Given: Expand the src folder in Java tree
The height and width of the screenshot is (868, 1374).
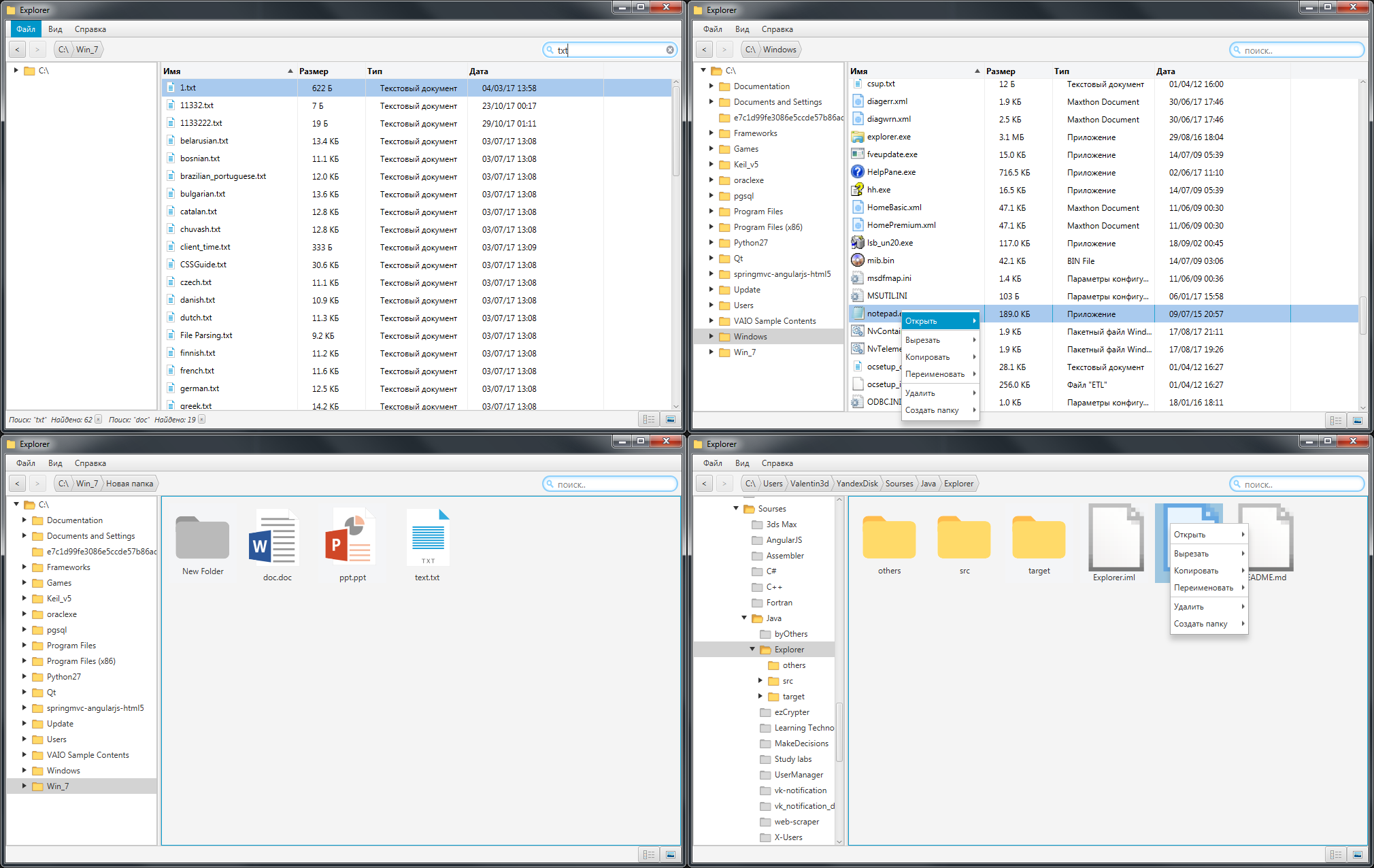Looking at the screenshot, I should (760, 680).
